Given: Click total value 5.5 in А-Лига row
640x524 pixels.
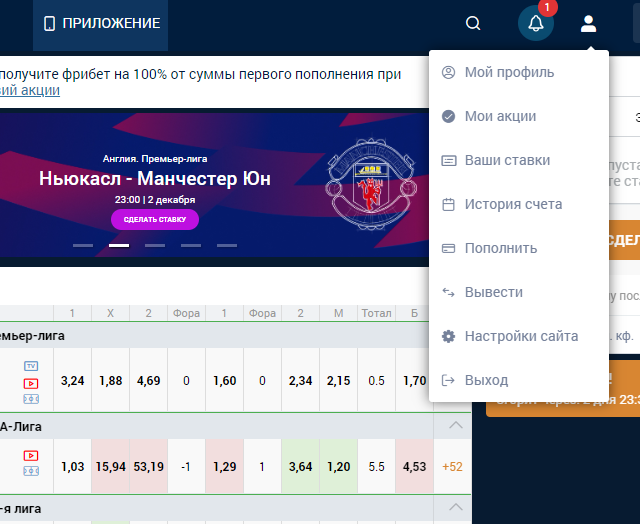Looking at the screenshot, I should [376, 466].
